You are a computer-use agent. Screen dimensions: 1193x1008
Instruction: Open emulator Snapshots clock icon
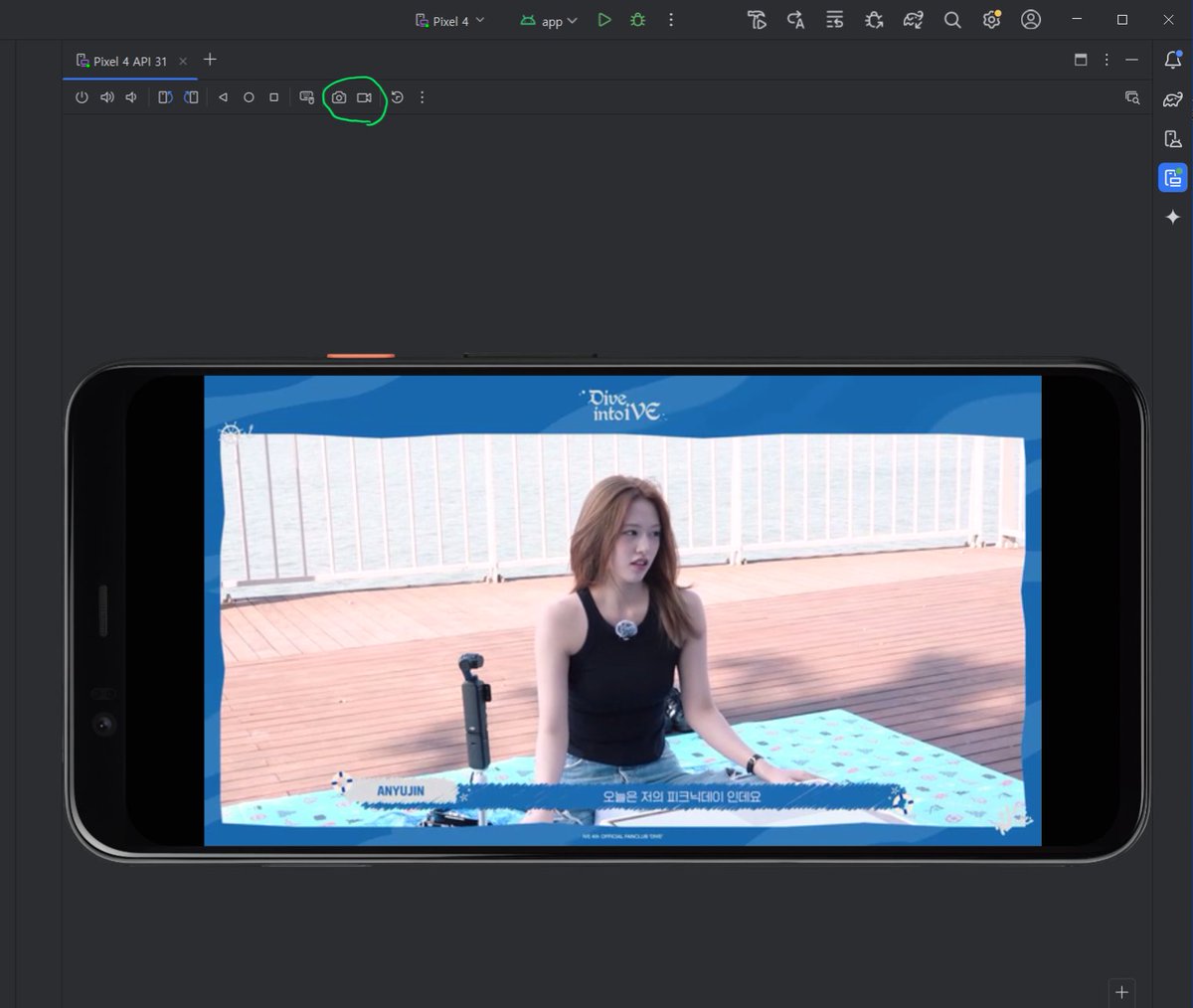[397, 97]
